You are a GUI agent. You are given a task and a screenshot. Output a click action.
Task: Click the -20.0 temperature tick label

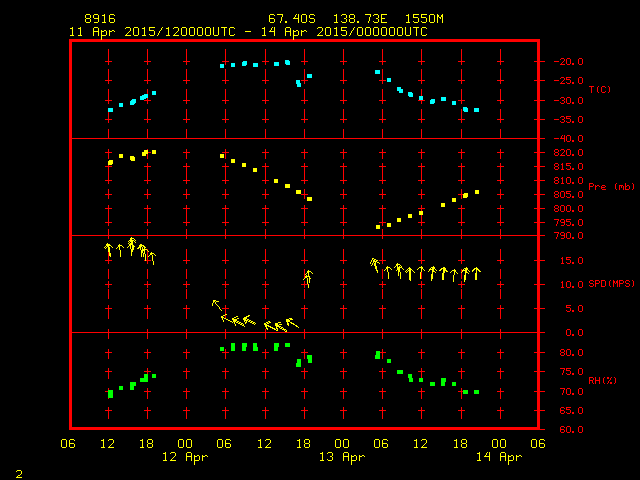pyautogui.click(x=568, y=62)
